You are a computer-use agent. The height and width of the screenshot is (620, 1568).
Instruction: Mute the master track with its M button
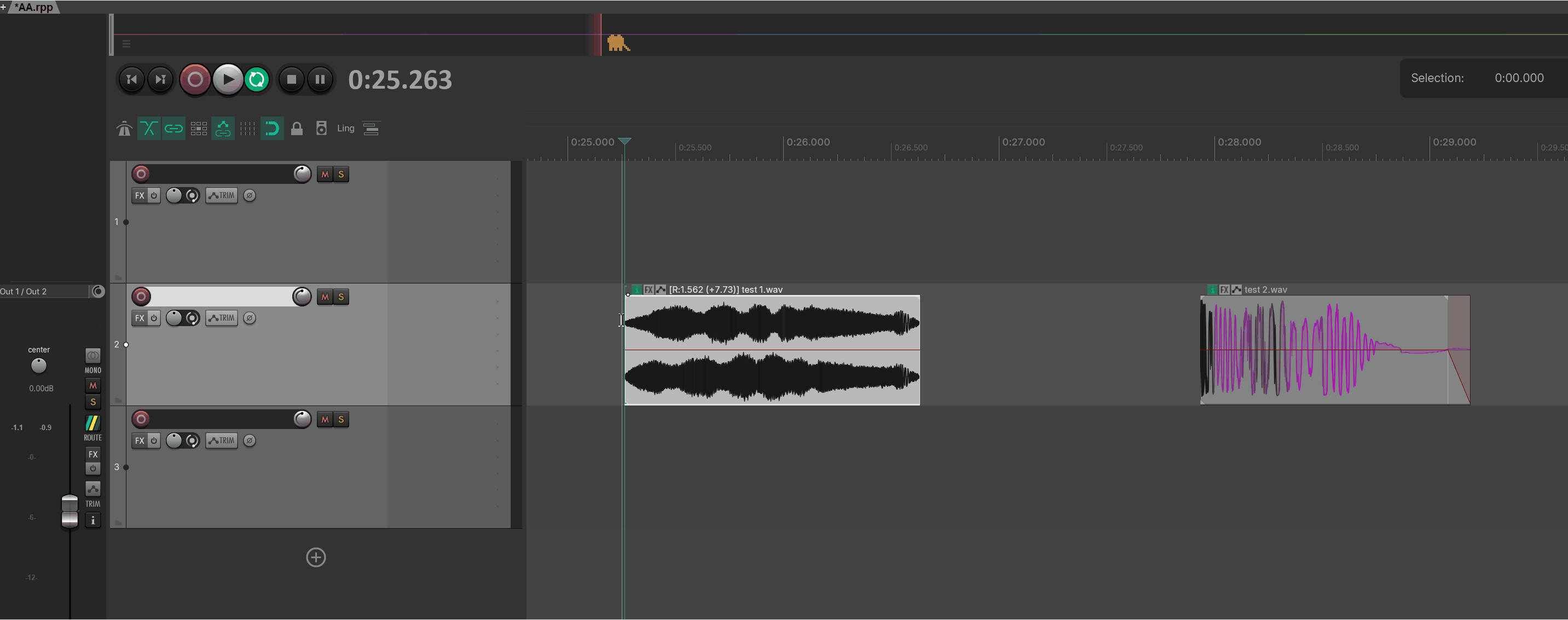[92, 386]
